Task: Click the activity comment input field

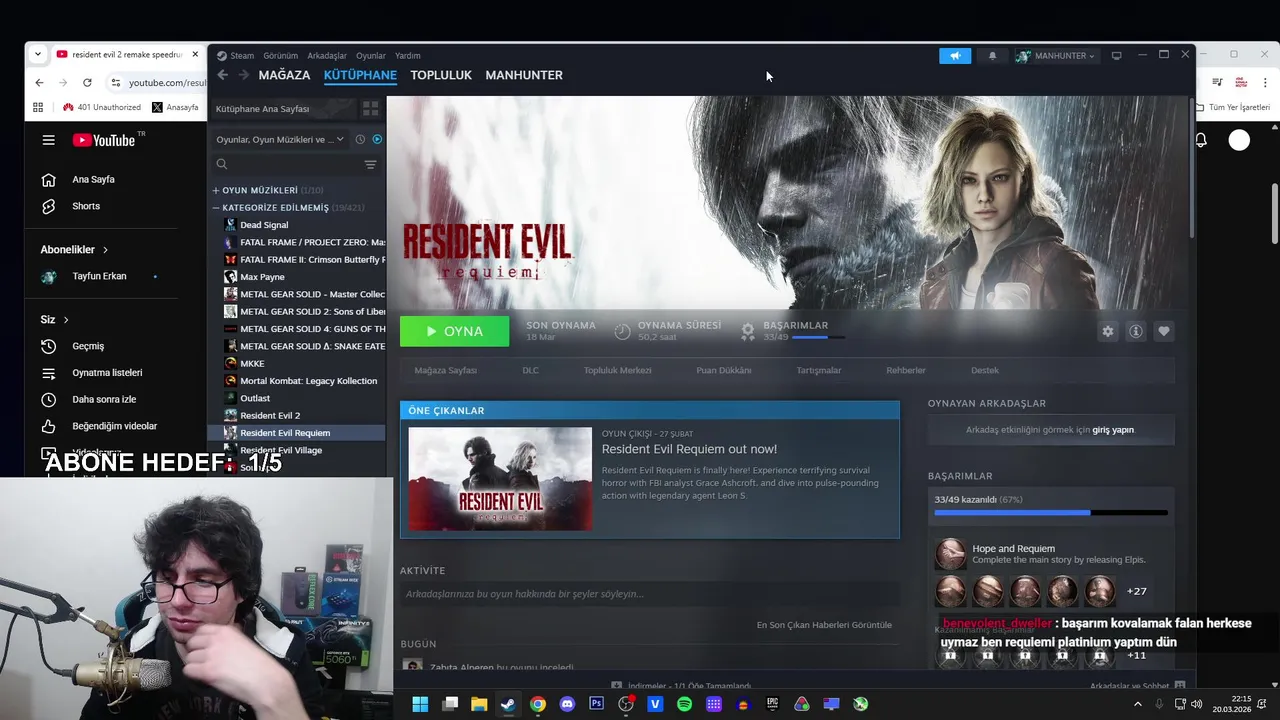Action: 650,594
